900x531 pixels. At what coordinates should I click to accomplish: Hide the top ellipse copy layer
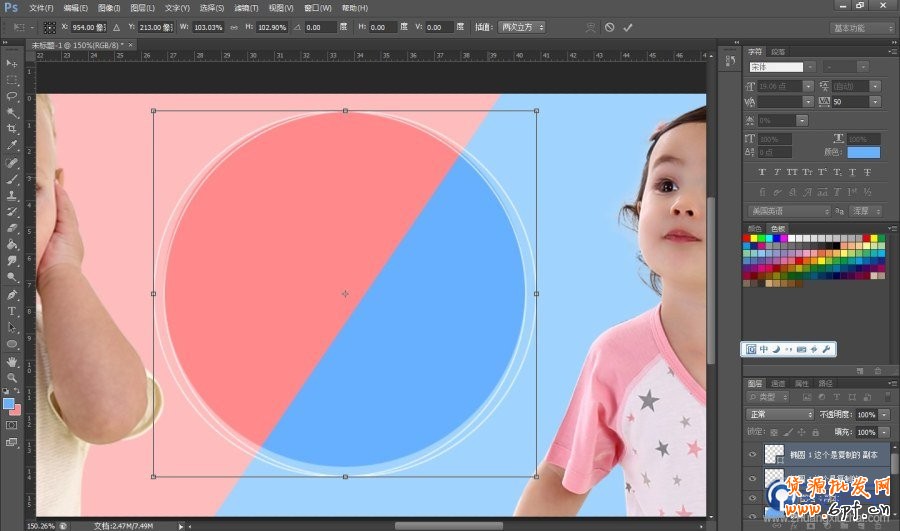point(753,454)
